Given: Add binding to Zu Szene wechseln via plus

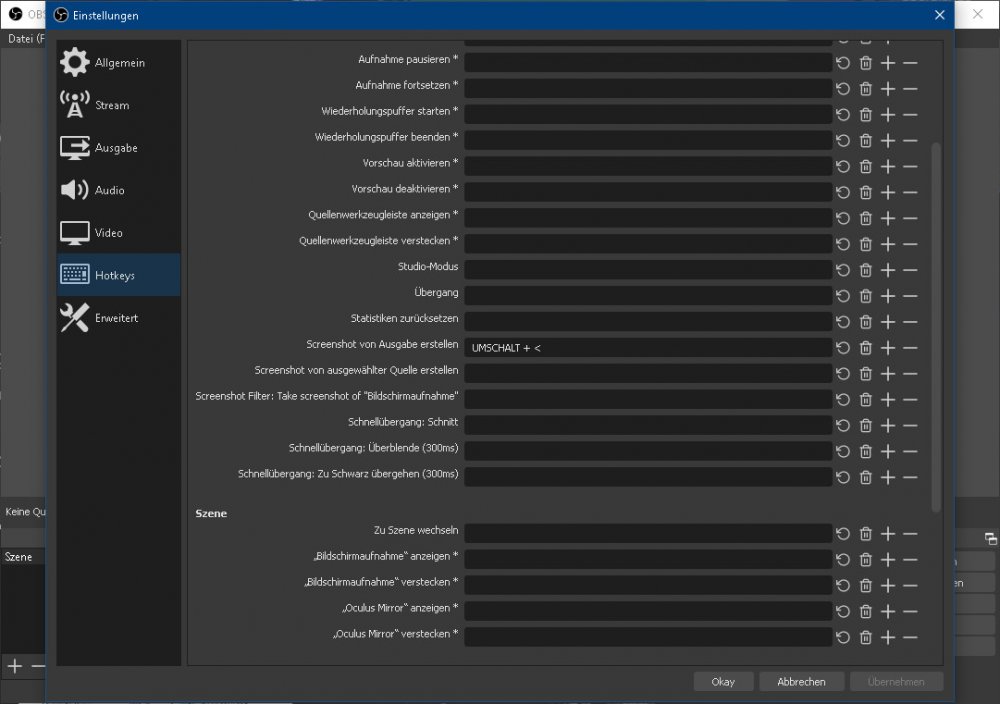Looking at the screenshot, I should (x=887, y=533).
